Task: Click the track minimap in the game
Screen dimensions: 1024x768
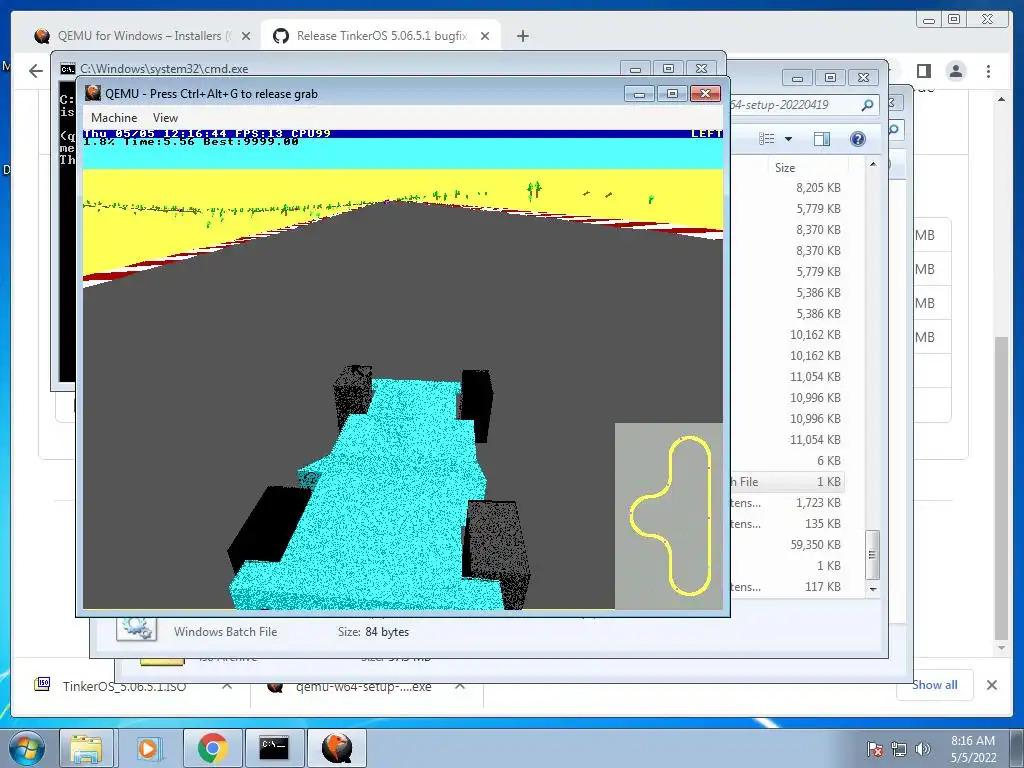Action: point(669,516)
